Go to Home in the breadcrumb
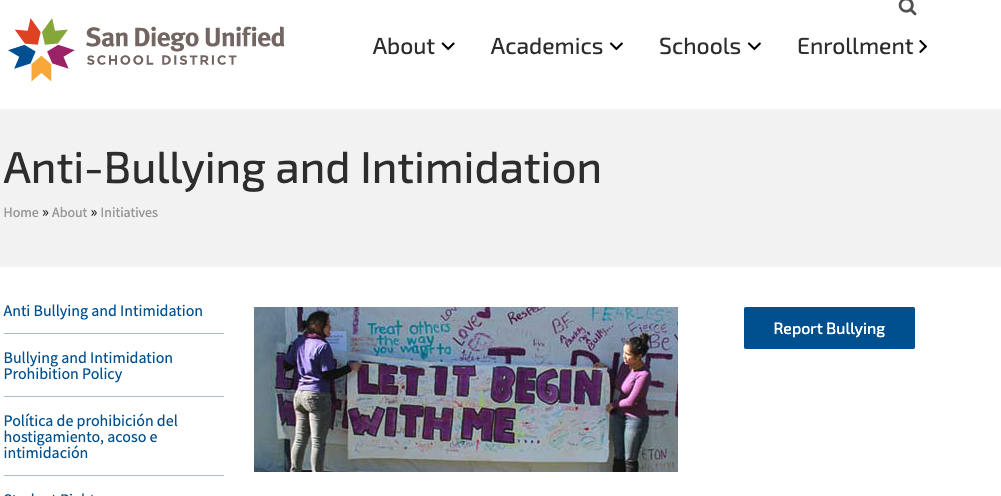1001x496 pixels. [x=21, y=212]
